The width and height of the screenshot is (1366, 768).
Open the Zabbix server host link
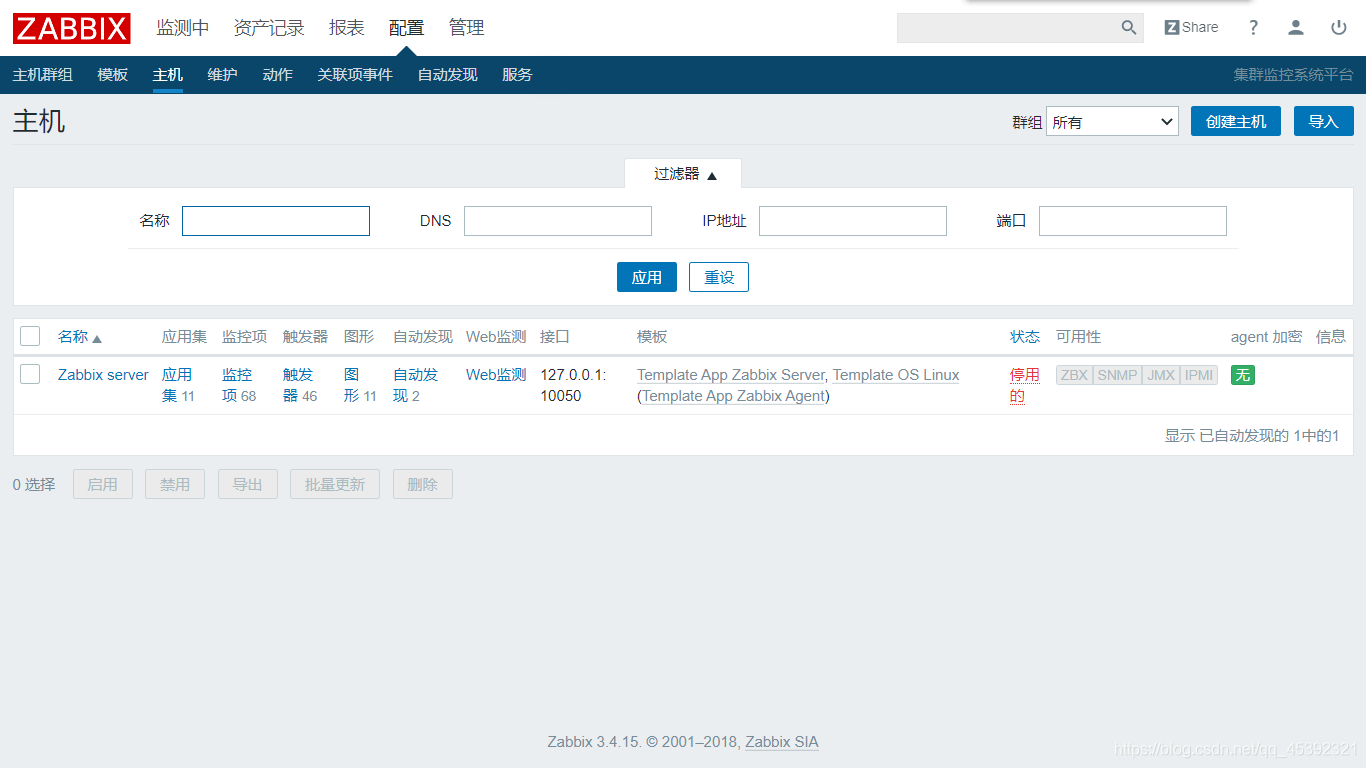(103, 375)
